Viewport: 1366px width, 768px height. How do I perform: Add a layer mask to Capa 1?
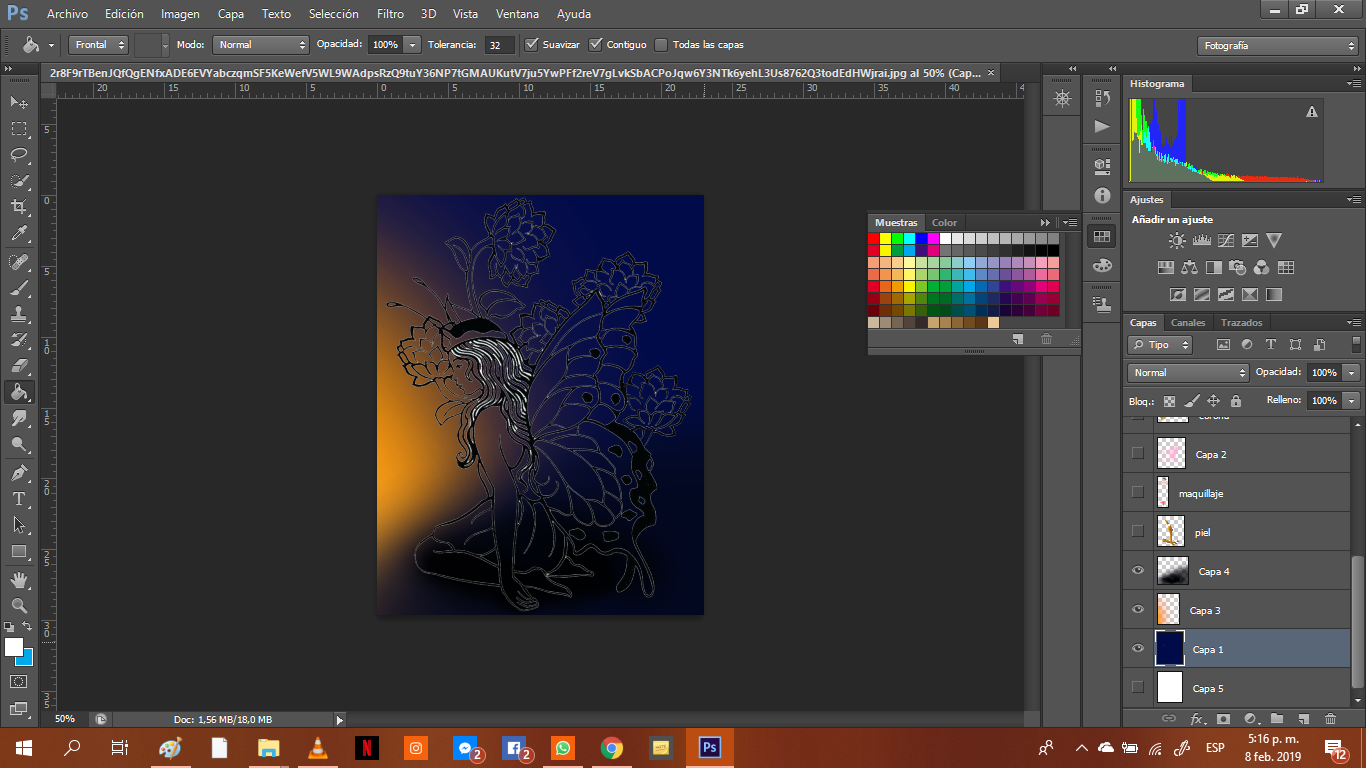coord(1222,719)
